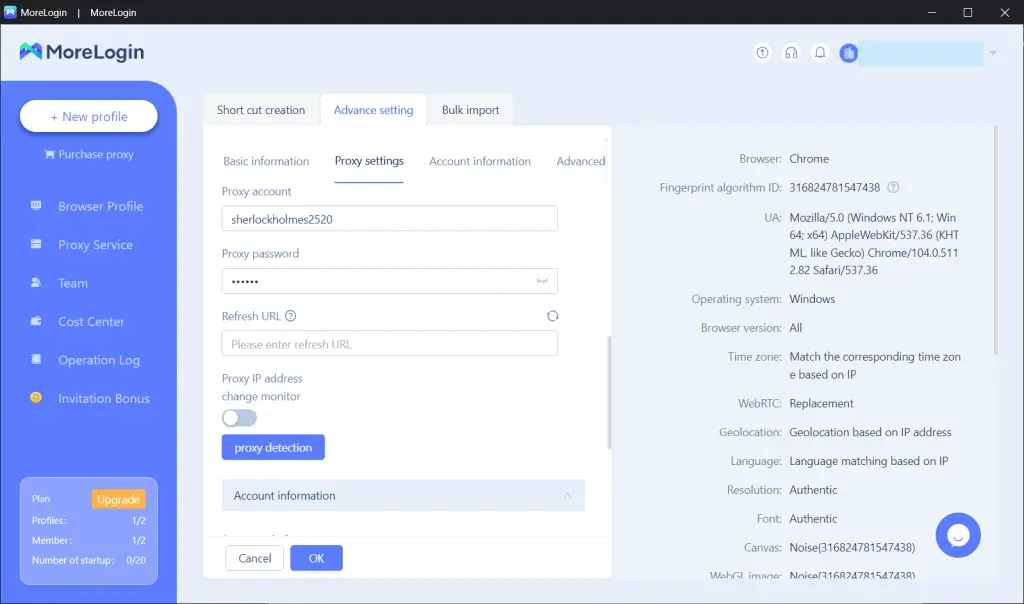Click the UA string Mozilla/5.0 text
Screen dimensions: 1024x604
pos(874,244)
